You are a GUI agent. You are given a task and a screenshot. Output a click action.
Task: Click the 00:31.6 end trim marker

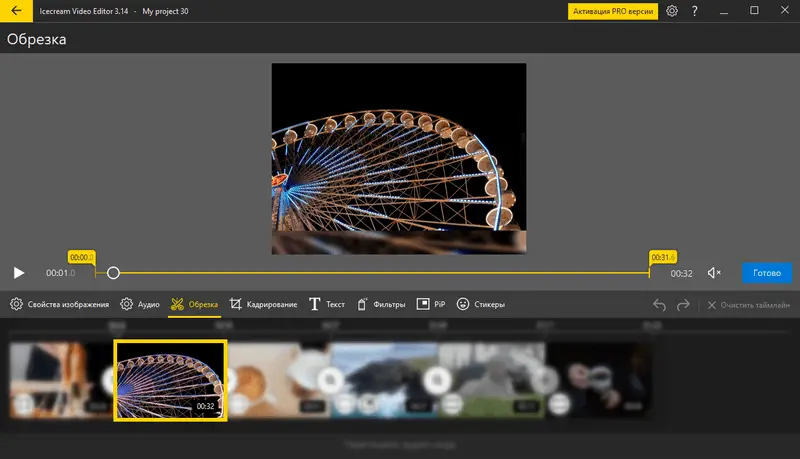pyautogui.click(x=663, y=257)
